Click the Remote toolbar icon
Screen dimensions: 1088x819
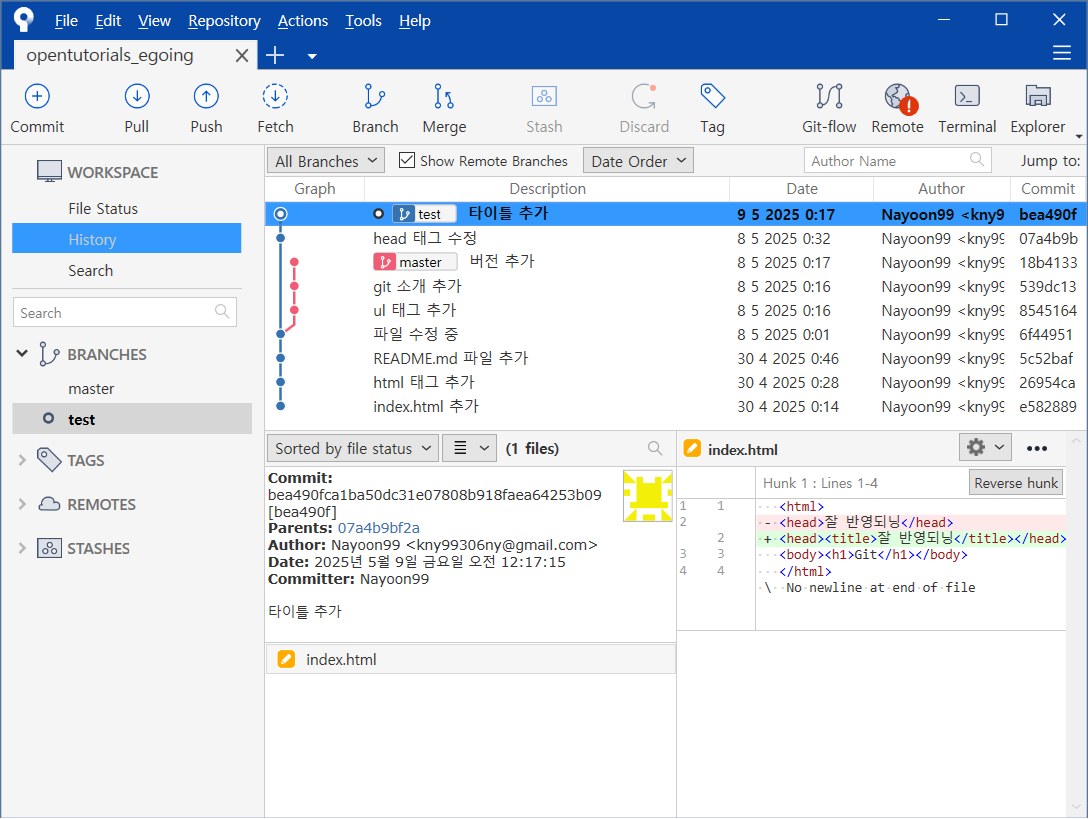(899, 98)
